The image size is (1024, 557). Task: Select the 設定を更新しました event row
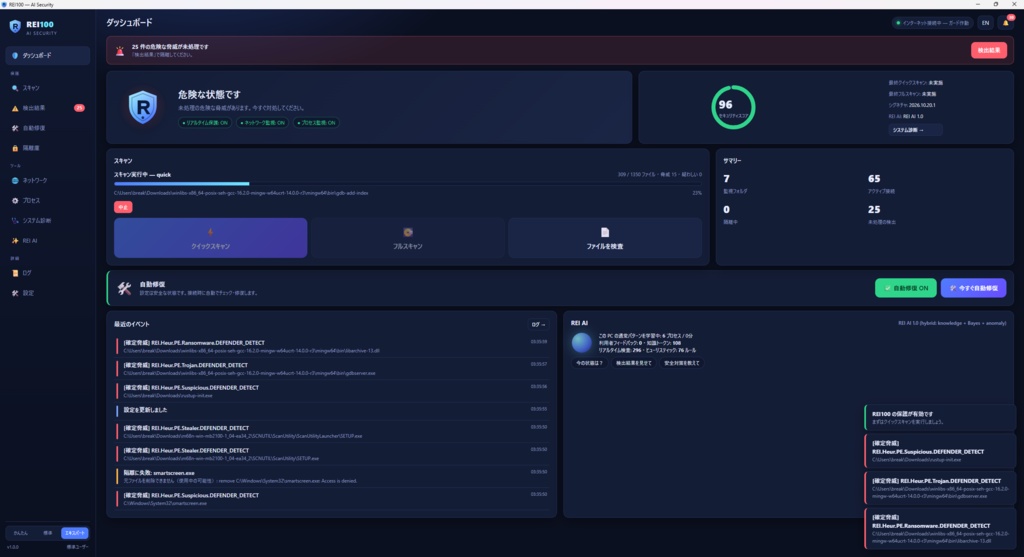coord(332,410)
